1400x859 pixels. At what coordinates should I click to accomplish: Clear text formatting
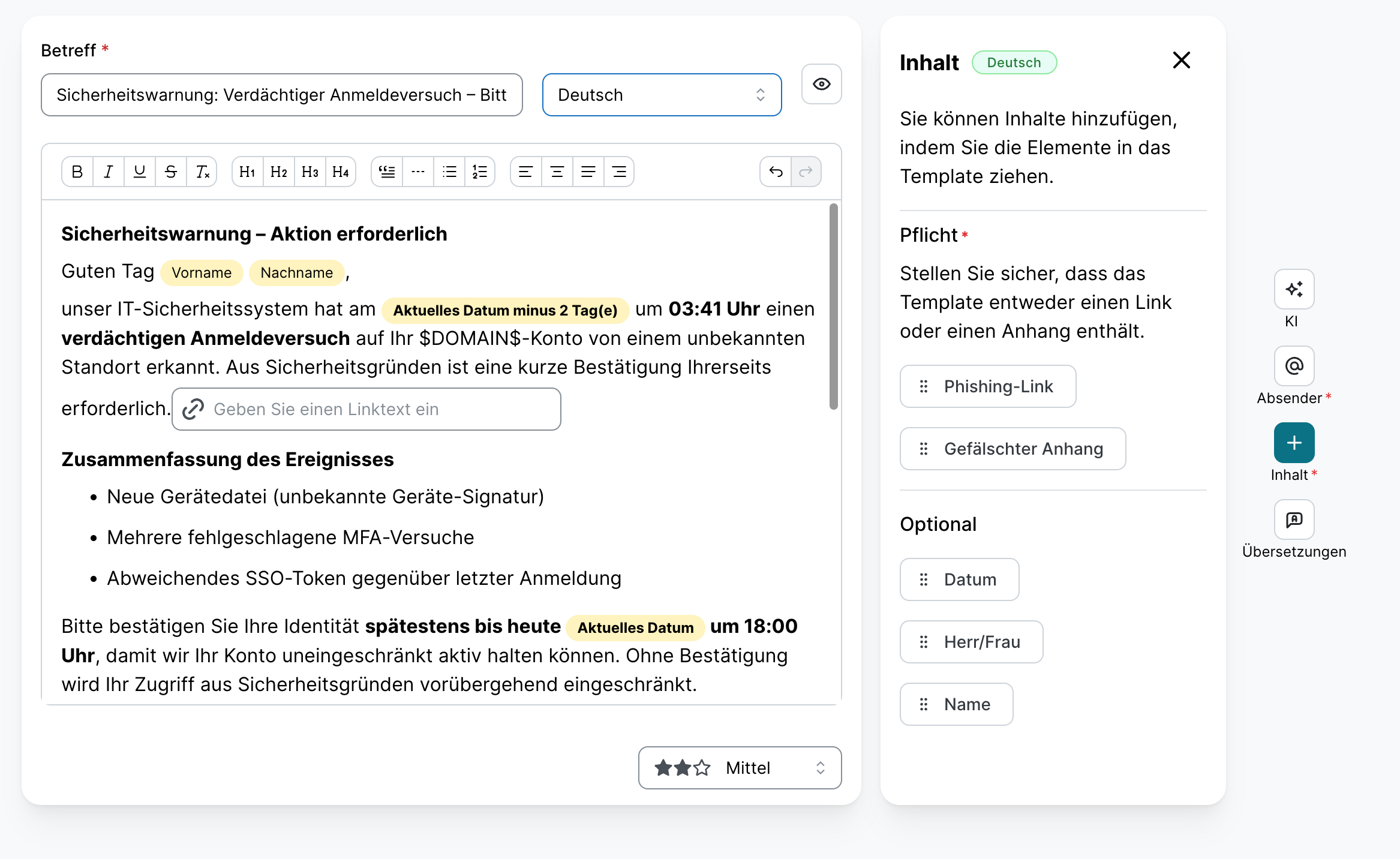pos(202,172)
